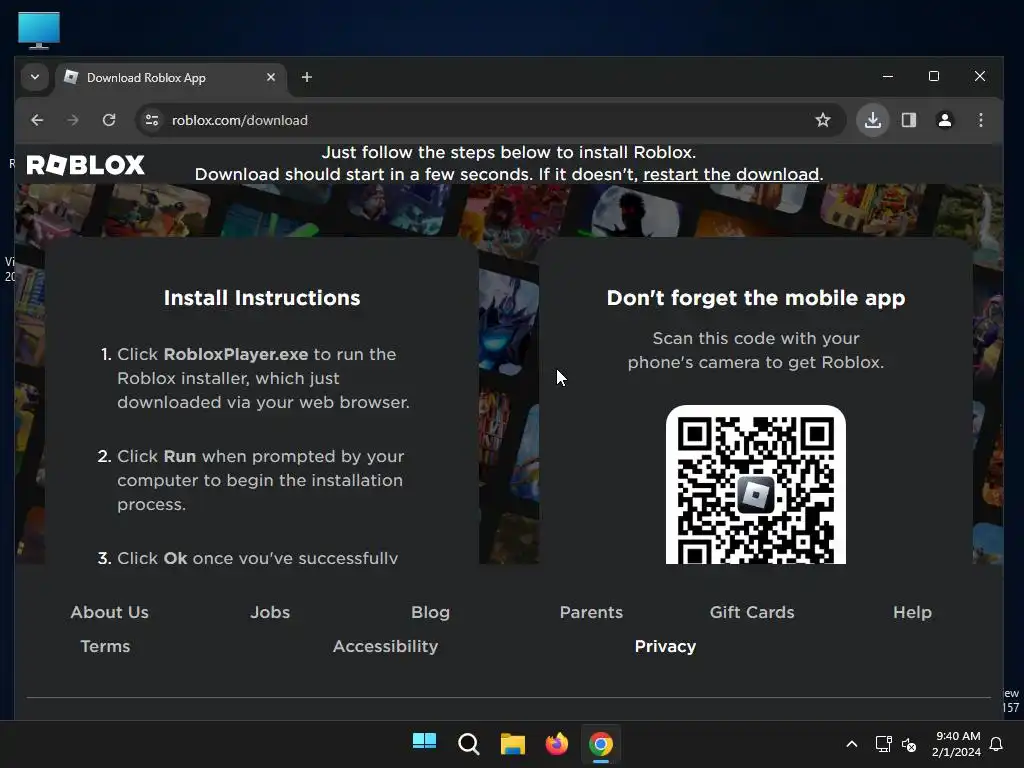Screen dimensions: 1024x768
Task: Open the Gift Cards footer link
Action: [752, 612]
